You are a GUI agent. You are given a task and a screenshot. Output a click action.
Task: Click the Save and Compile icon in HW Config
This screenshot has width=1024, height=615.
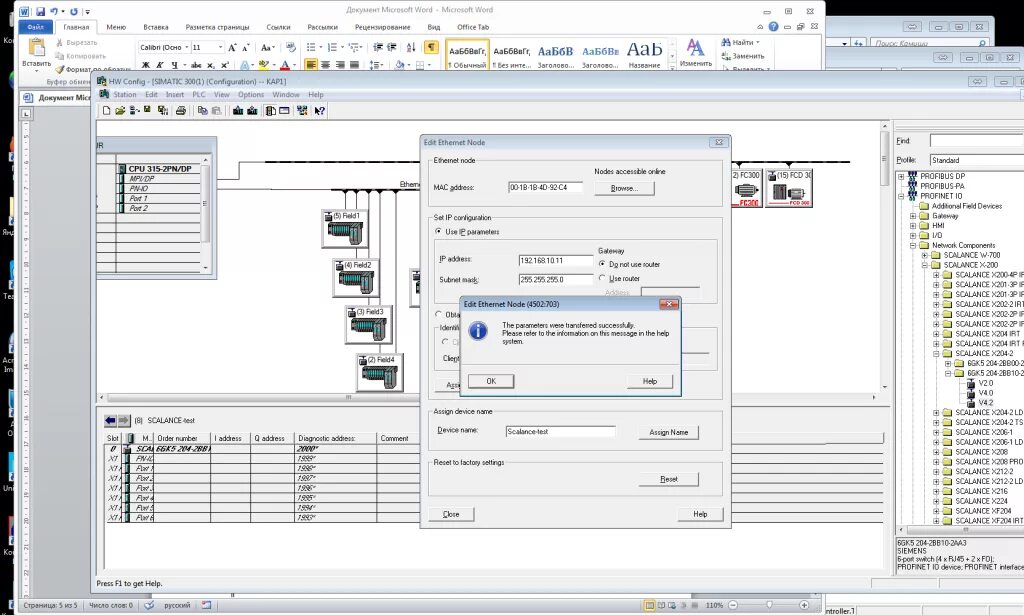163,111
